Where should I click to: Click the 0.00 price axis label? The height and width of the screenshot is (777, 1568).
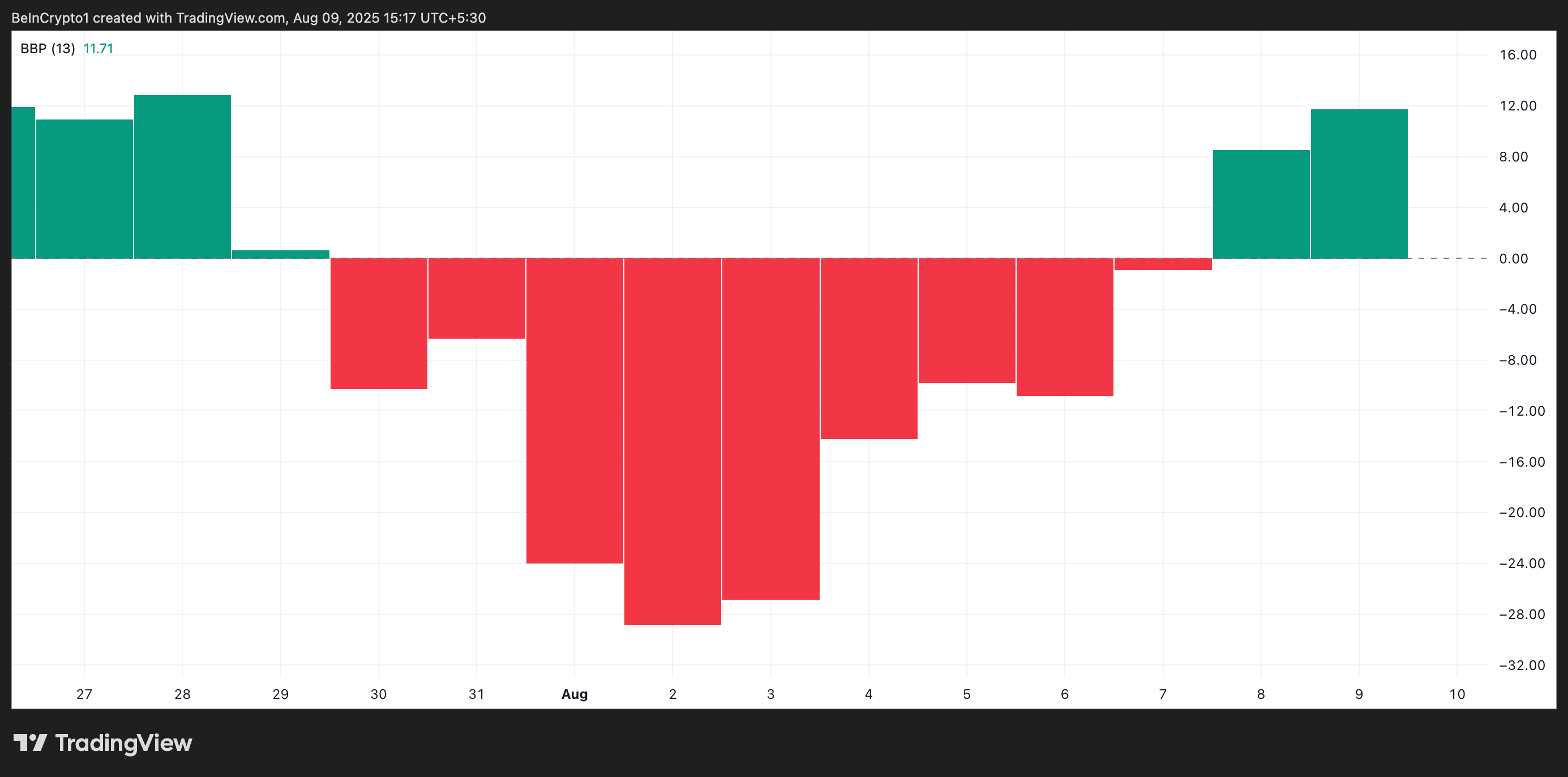coord(1513,259)
